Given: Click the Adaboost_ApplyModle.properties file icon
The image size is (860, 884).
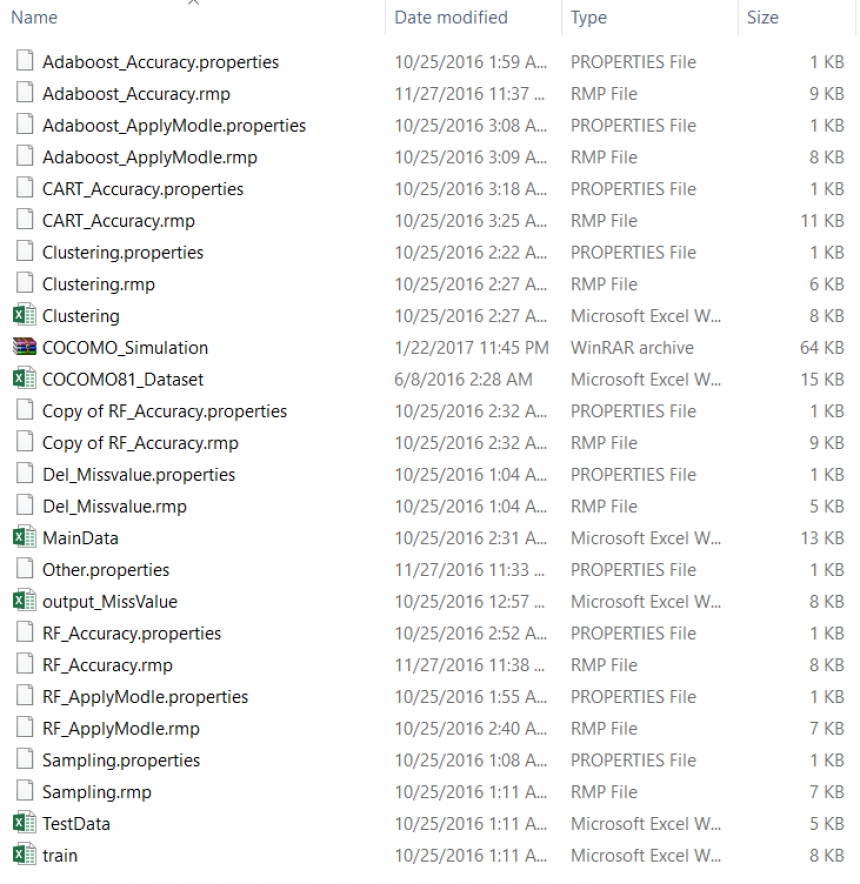Looking at the screenshot, I should pyautogui.click(x=24, y=123).
